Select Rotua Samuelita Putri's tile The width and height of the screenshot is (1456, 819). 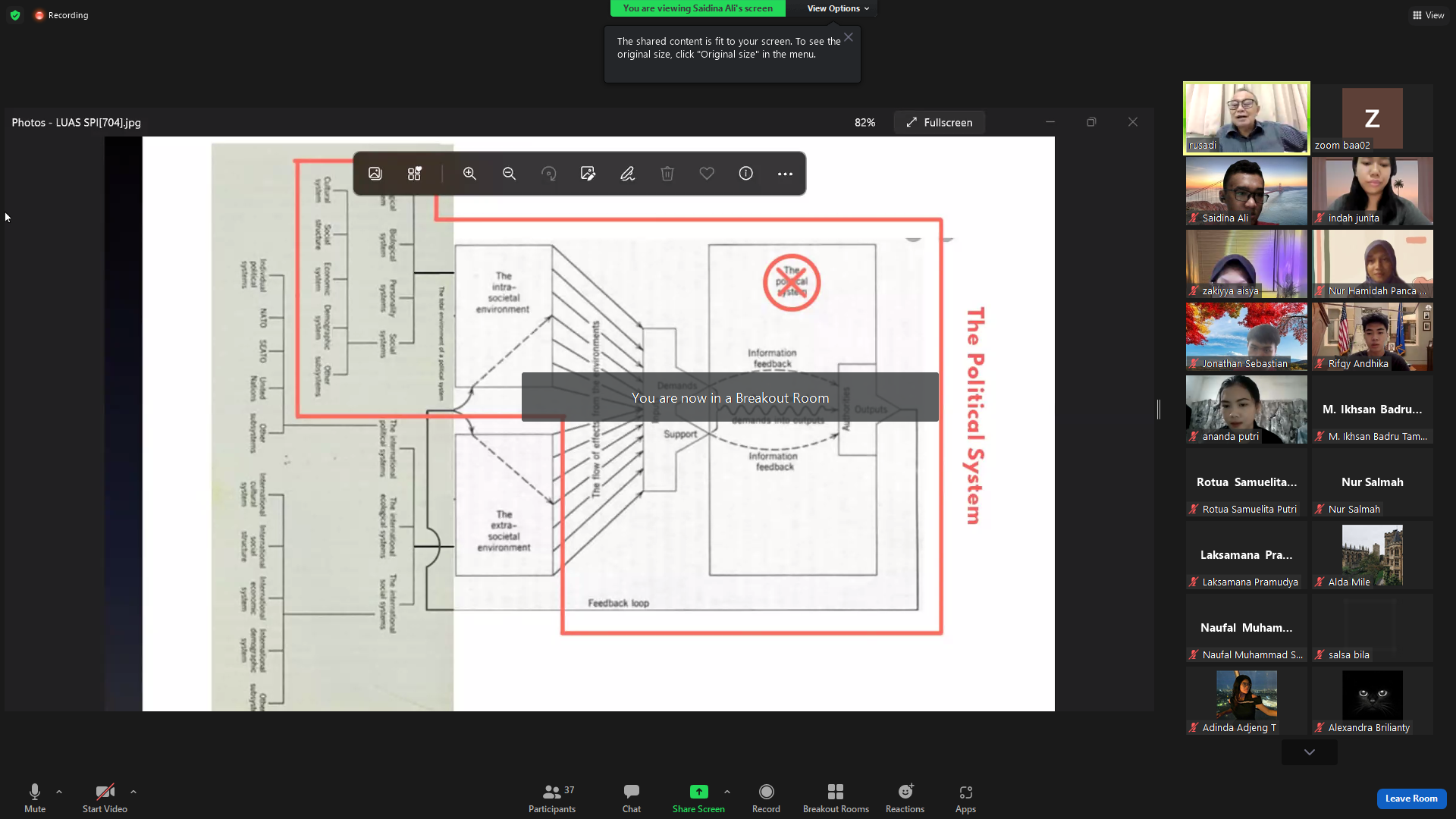tap(1247, 482)
